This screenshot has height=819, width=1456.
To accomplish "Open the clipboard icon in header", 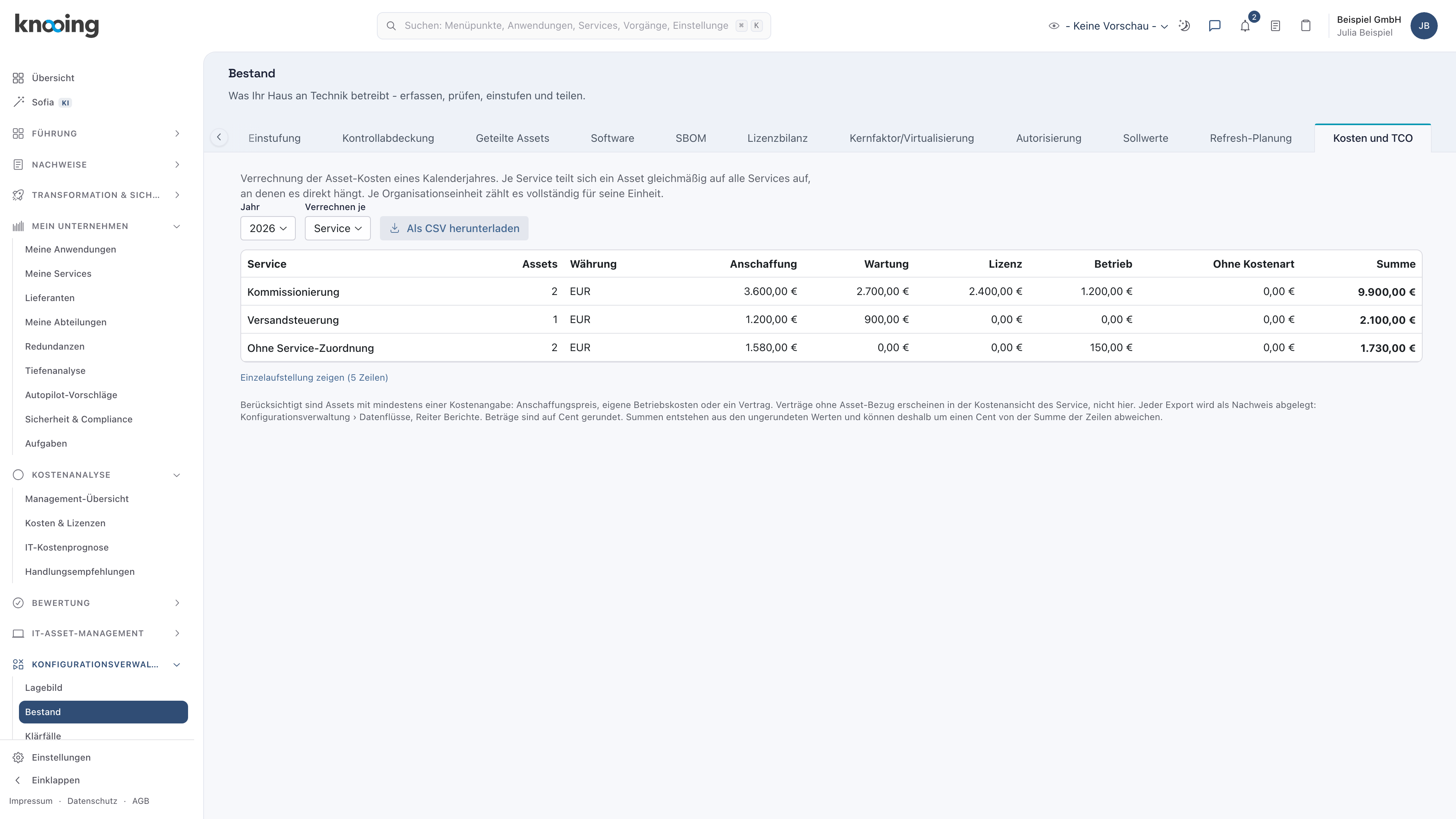I will tap(1305, 25).
